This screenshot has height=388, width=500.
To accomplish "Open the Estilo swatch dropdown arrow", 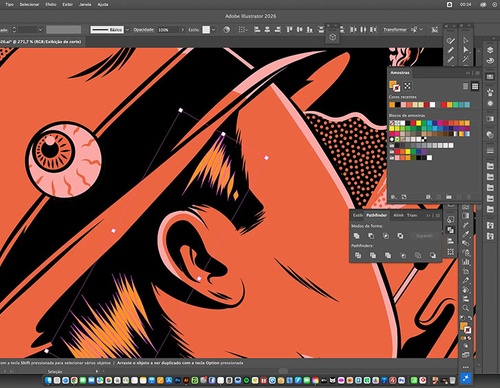I will (x=214, y=30).
